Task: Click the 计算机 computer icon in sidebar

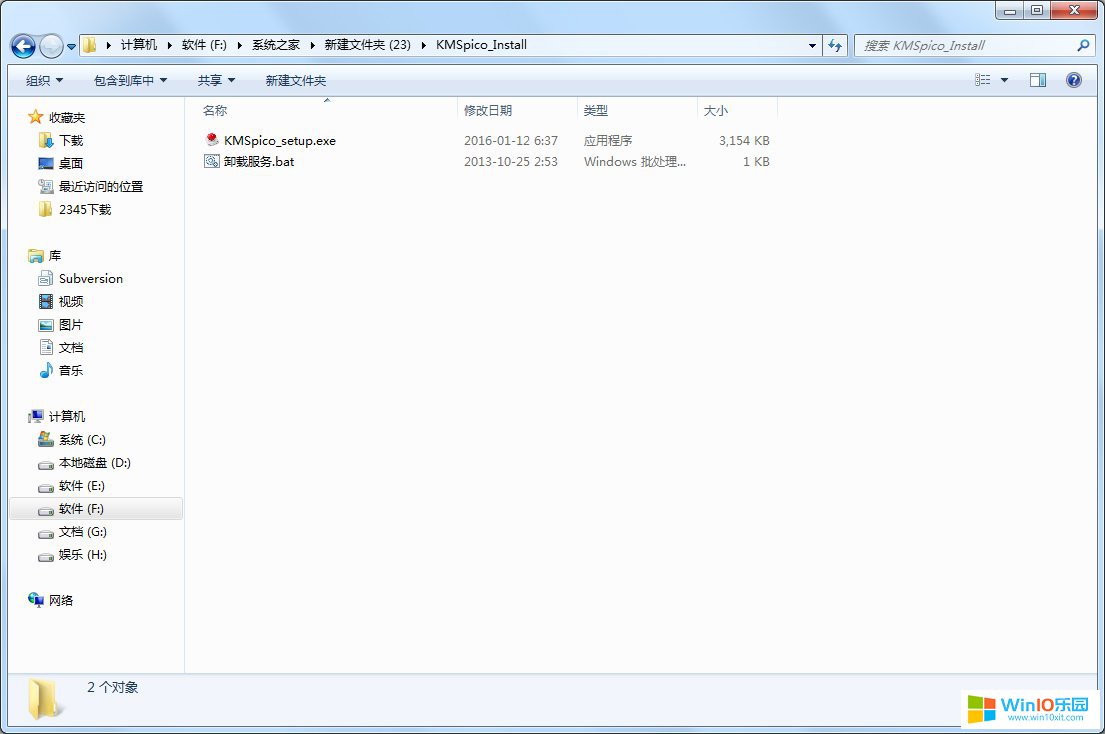Action: (x=35, y=416)
